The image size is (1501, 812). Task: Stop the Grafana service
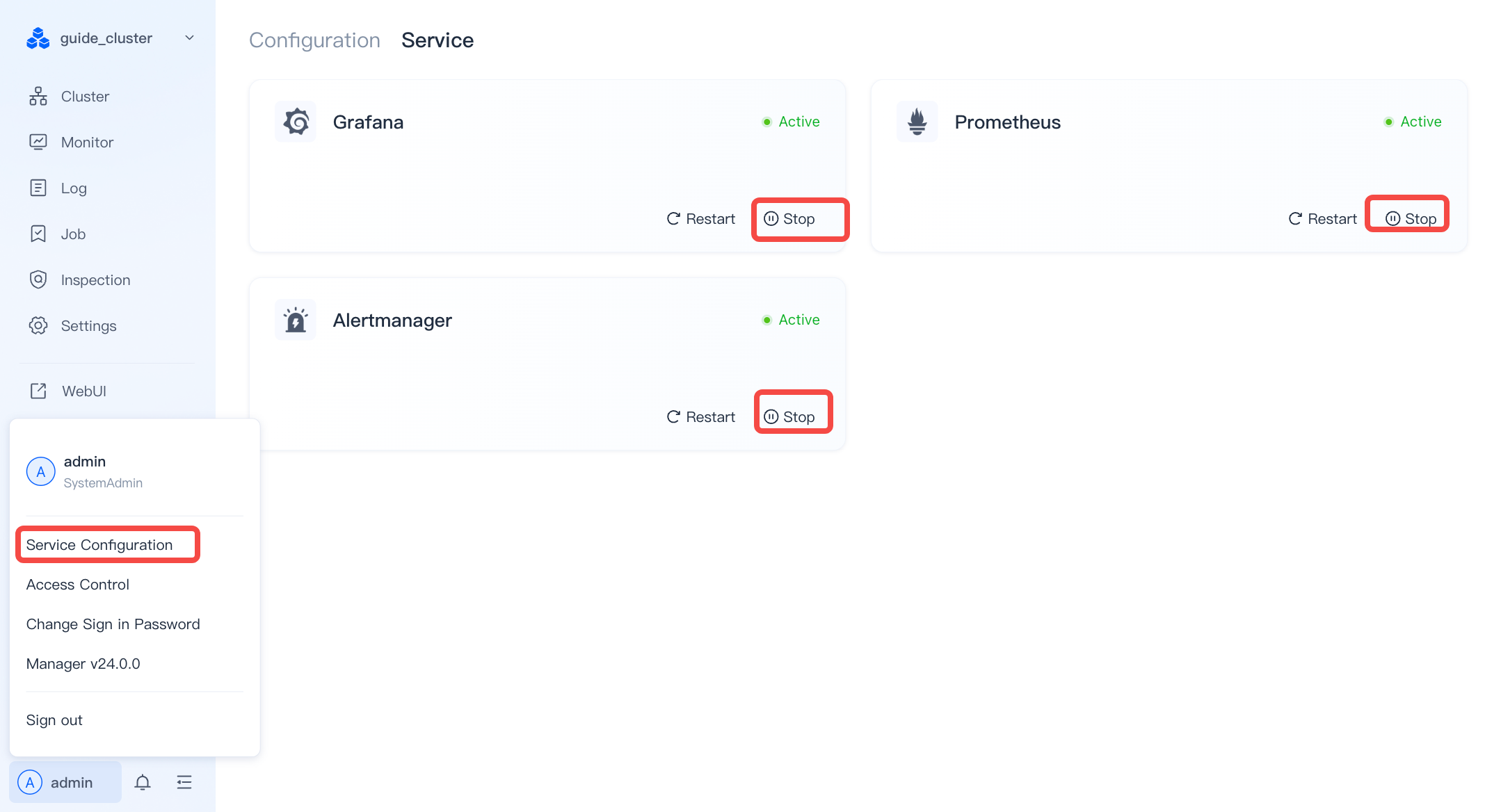point(789,219)
